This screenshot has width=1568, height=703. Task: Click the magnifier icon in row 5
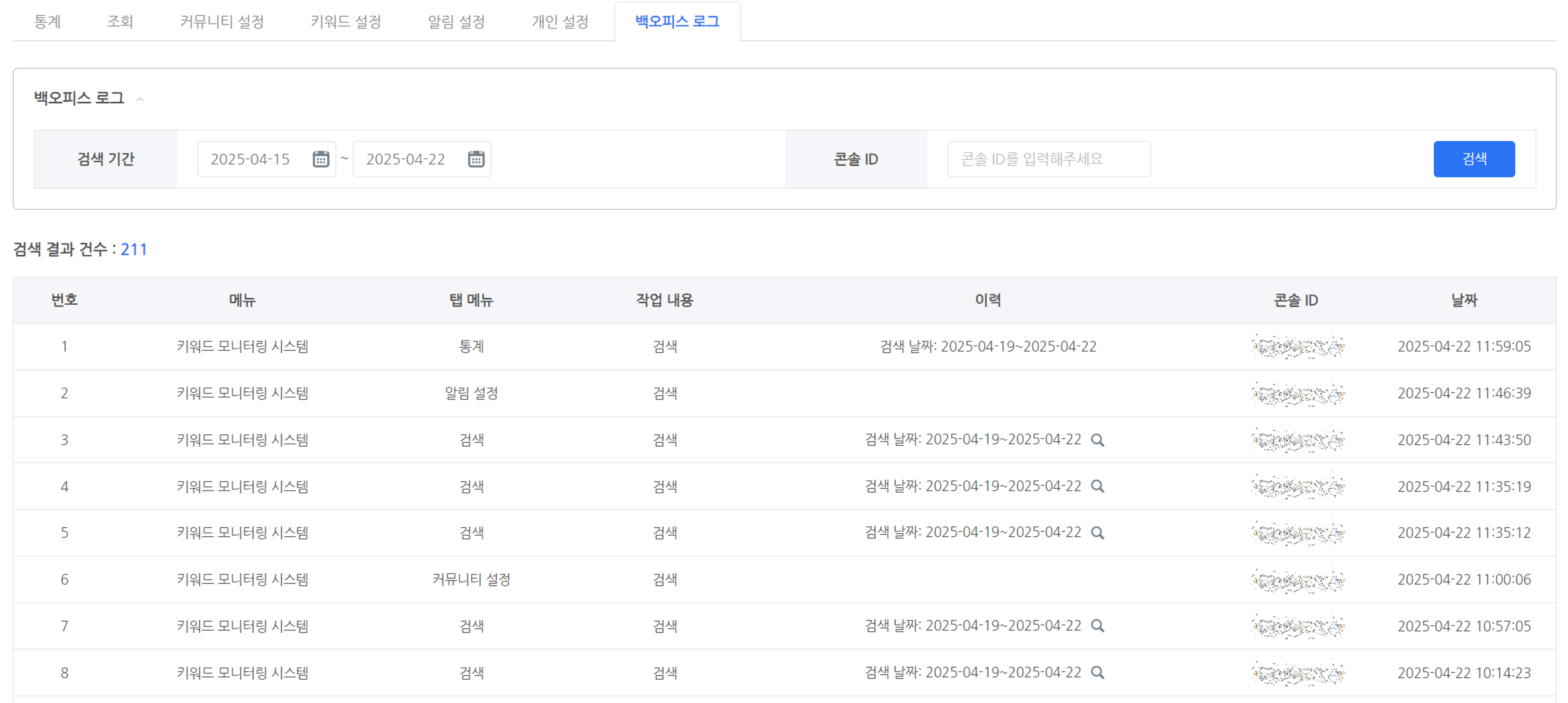click(x=1097, y=533)
